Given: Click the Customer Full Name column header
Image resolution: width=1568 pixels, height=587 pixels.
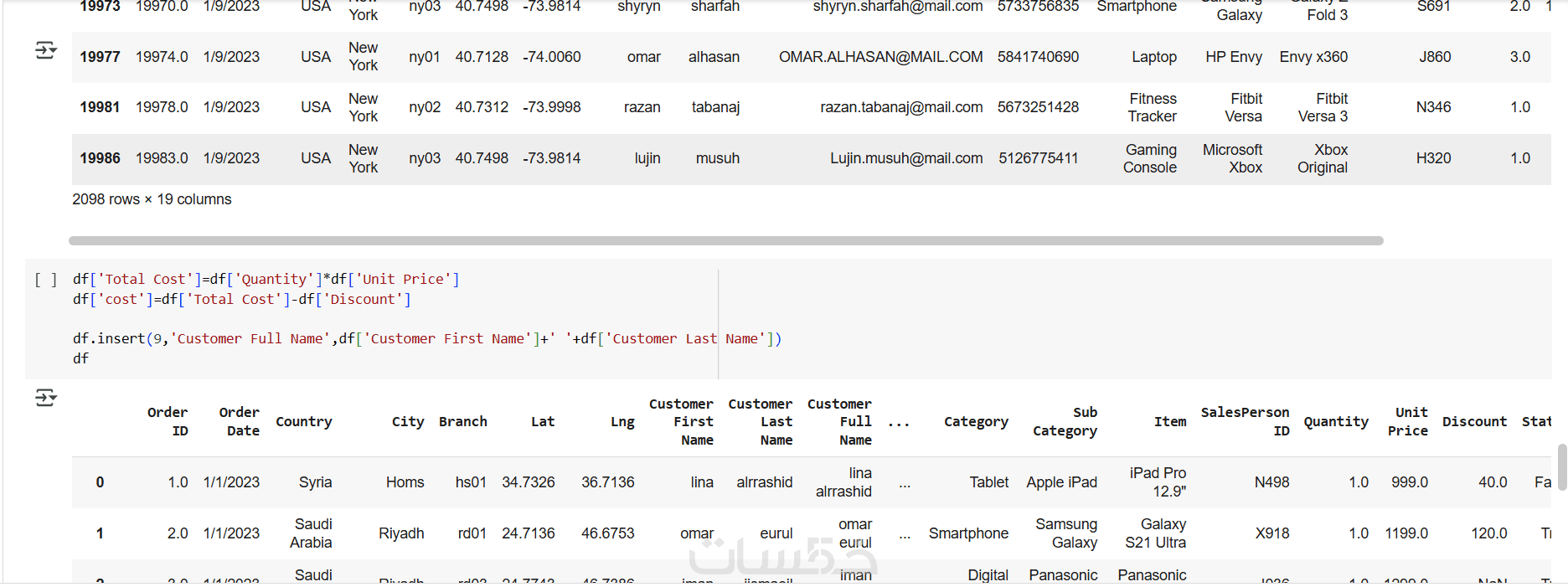Looking at the screenshot, I should [x=839, y=421].
